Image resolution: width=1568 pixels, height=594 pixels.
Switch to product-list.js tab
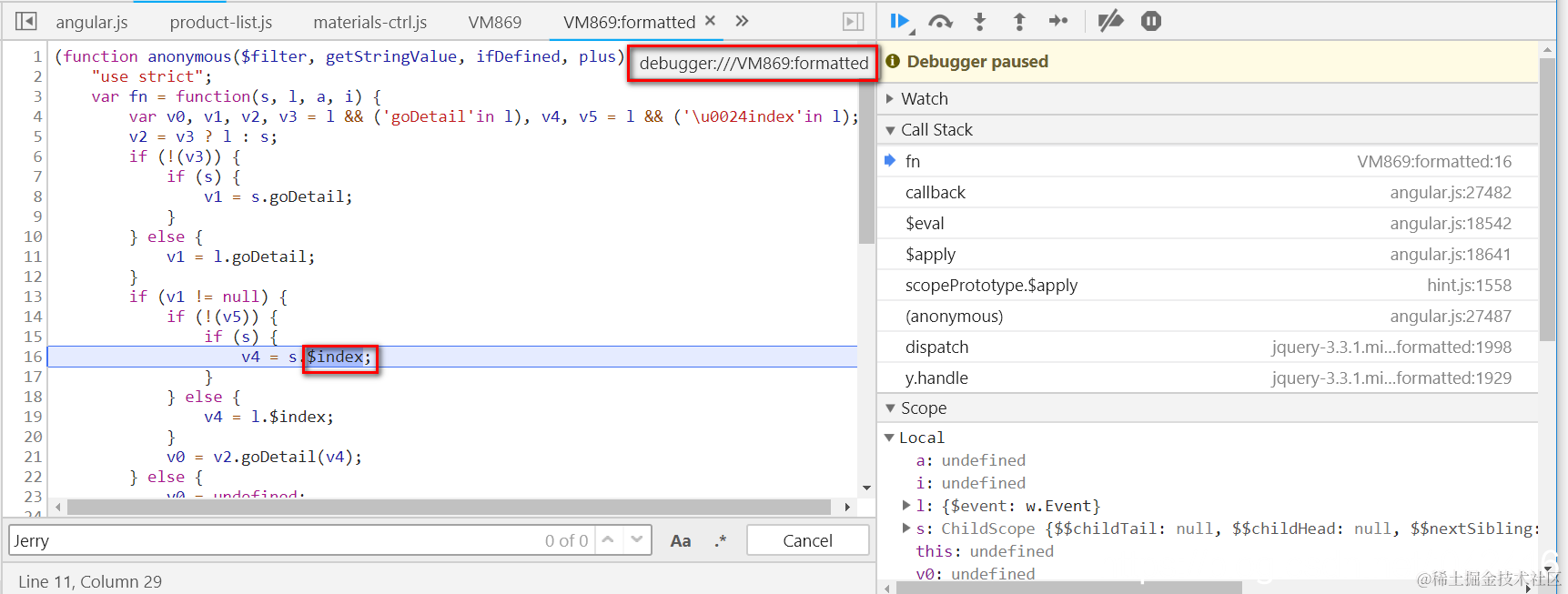click(x=221, y=22)
